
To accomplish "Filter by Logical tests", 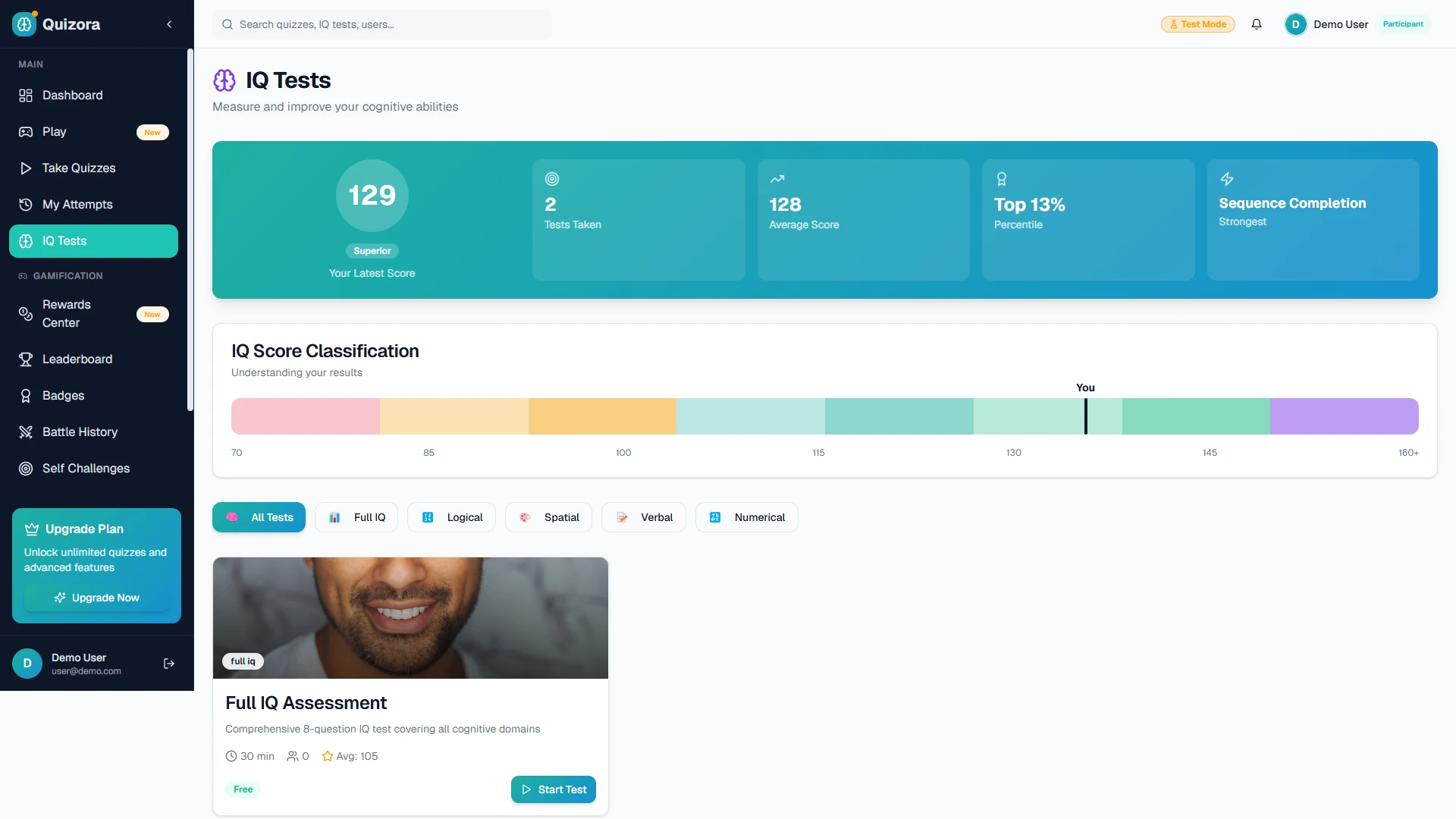I will click(x=451, y=517).
